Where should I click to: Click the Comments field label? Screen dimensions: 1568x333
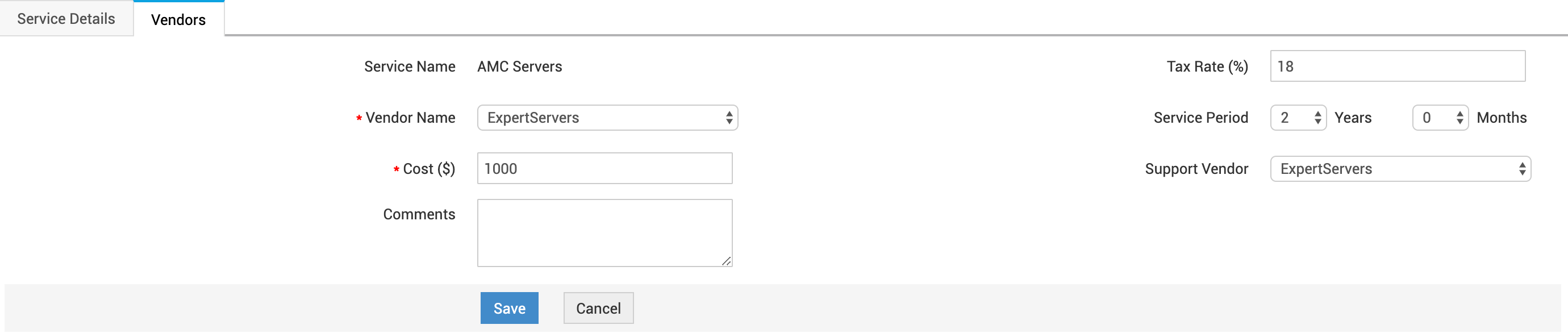click(419, 214)
